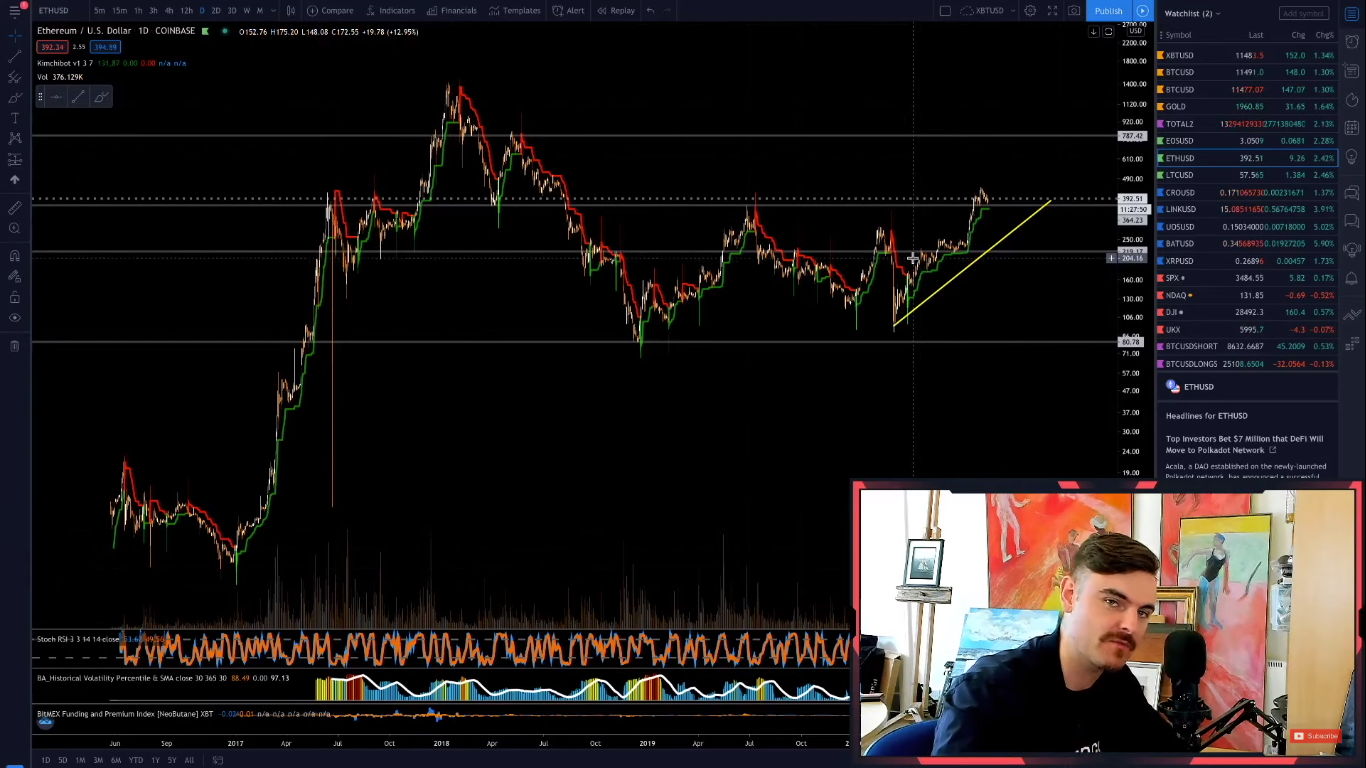Toggle lock all drawing tools
This screenshot has height=768, width=1366.
(14, 298)
